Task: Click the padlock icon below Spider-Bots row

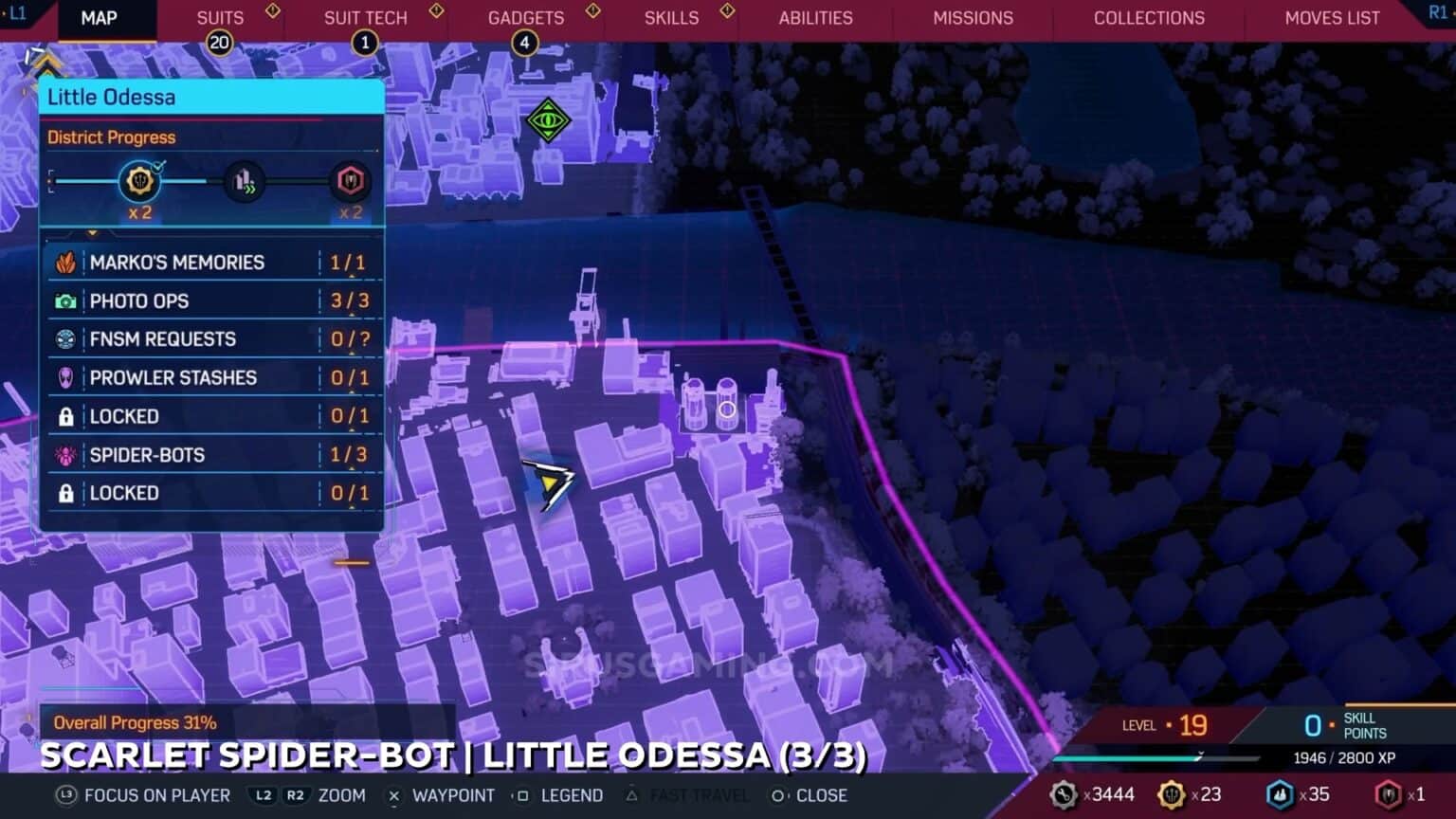Action: tap(65, 493)
